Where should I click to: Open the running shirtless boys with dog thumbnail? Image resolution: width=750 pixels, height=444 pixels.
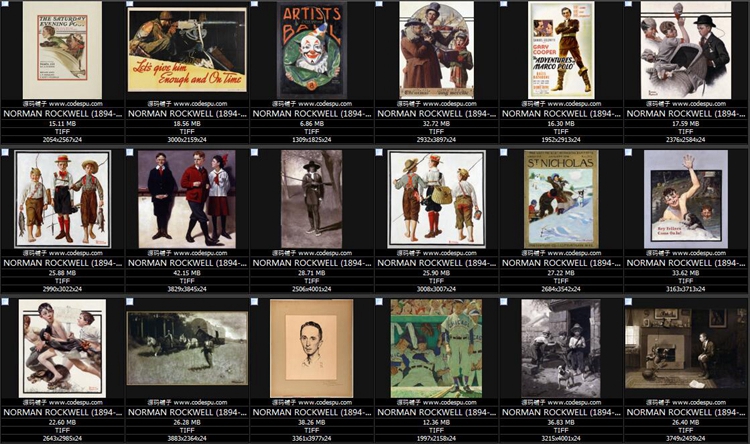coord(63,348)
